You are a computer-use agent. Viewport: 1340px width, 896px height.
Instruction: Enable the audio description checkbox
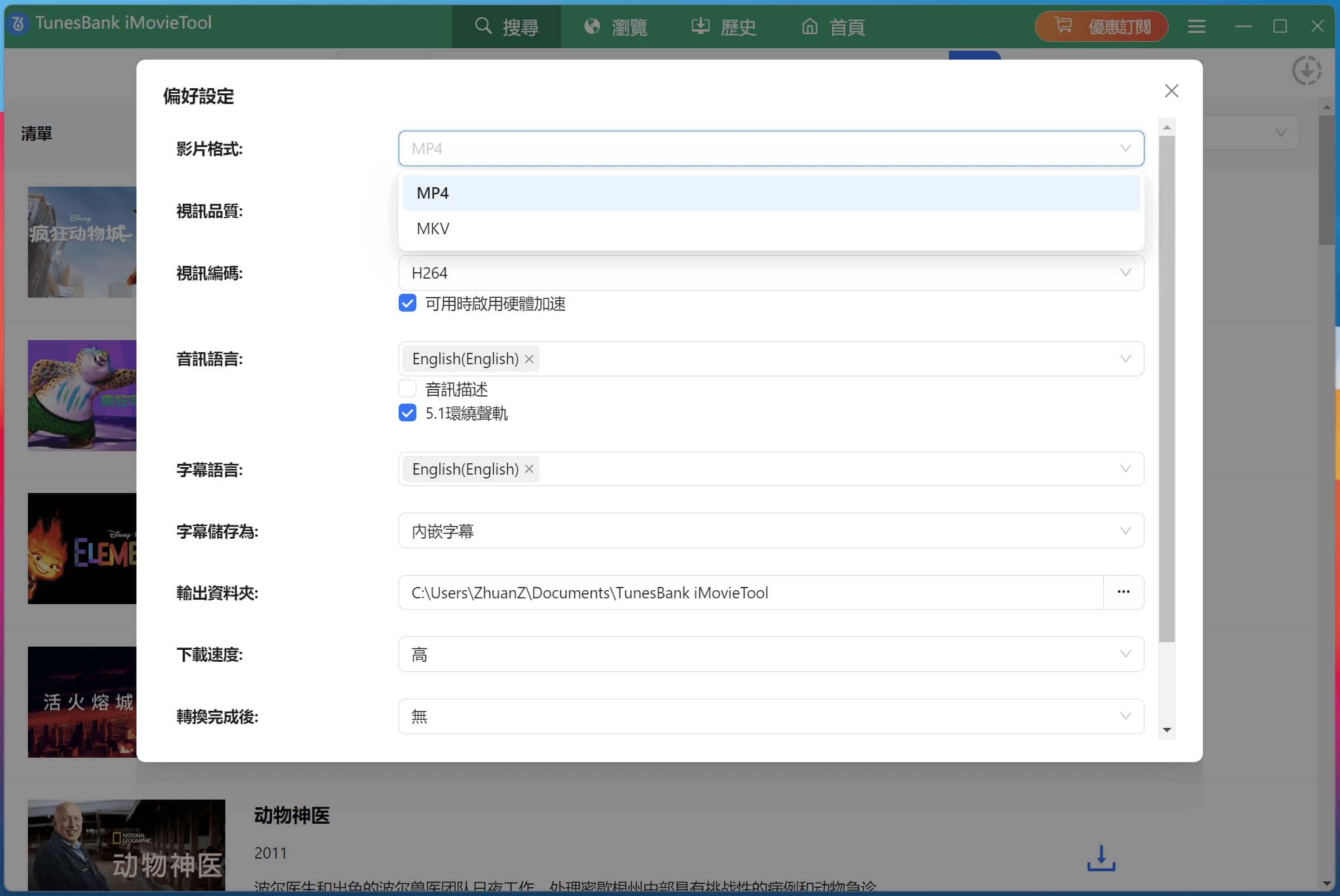[x=408, y=388]
